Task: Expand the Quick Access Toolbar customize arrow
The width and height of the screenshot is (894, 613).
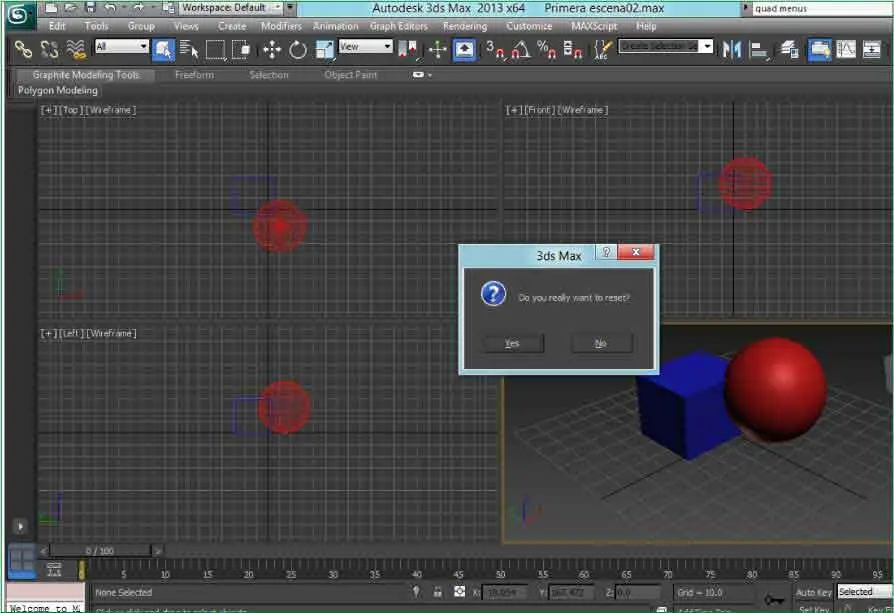Action: [290, 8]
